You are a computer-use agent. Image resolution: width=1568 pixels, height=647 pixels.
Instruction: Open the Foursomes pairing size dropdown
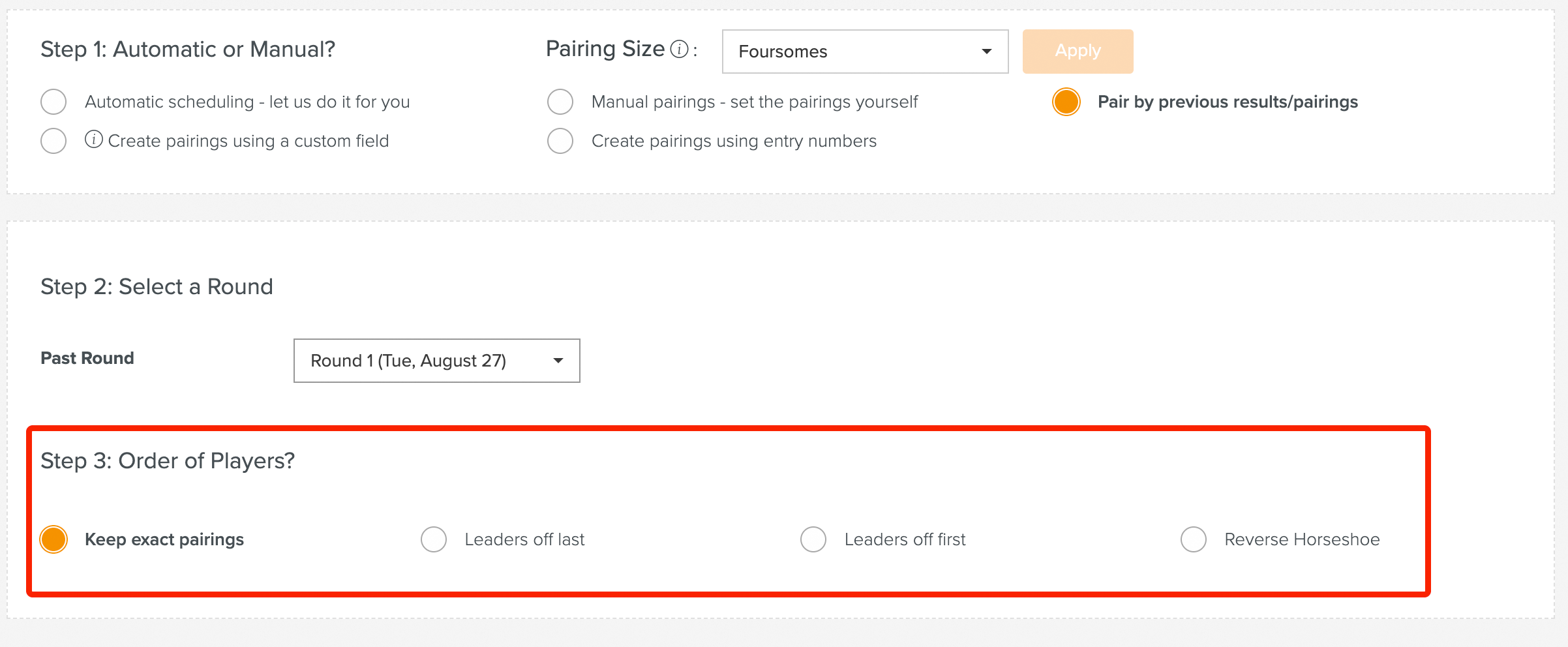click(866, 52)
